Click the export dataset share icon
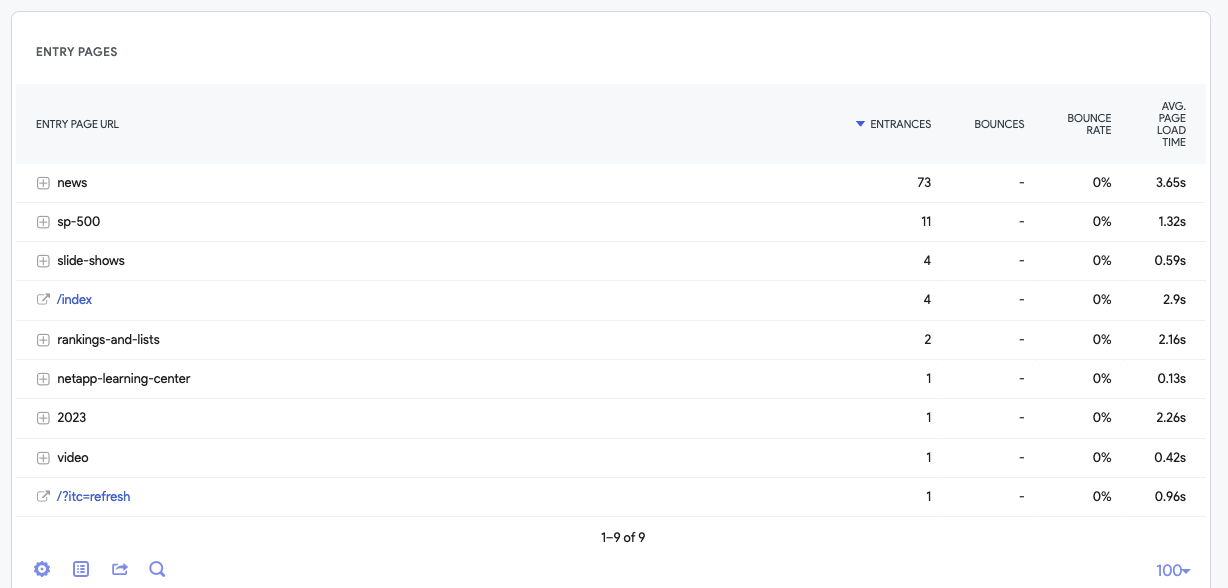The height and width of the screenshot is (588, 1228). coord(120,569)
